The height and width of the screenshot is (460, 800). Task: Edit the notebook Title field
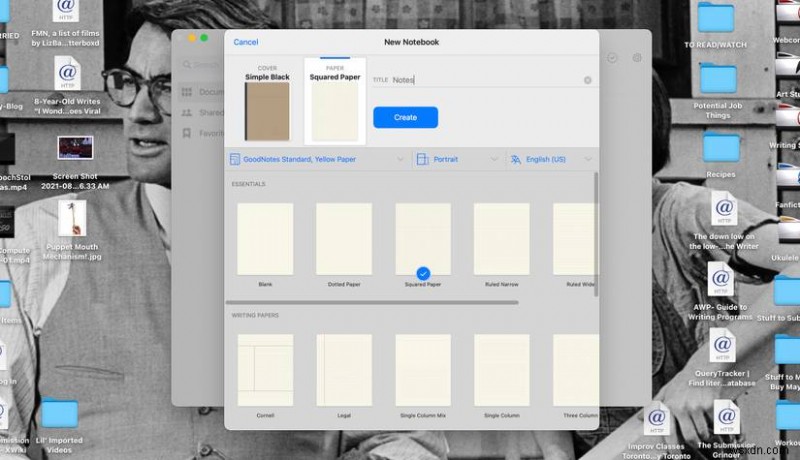[483, 80]
